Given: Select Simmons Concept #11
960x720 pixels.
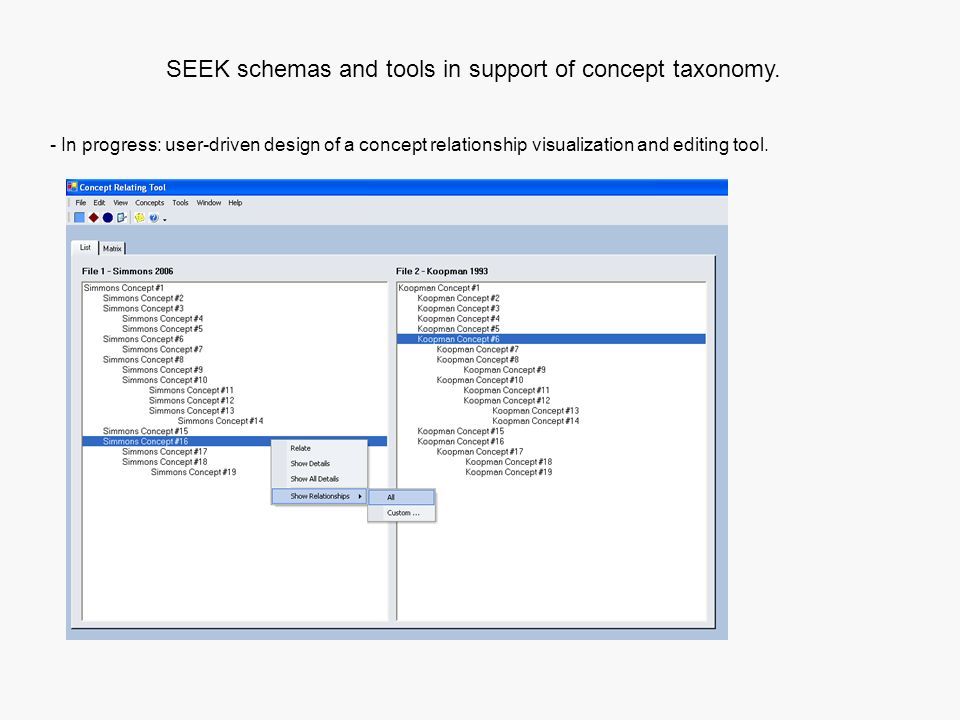Looking at the screenshot, I should [x=191, y=390].
